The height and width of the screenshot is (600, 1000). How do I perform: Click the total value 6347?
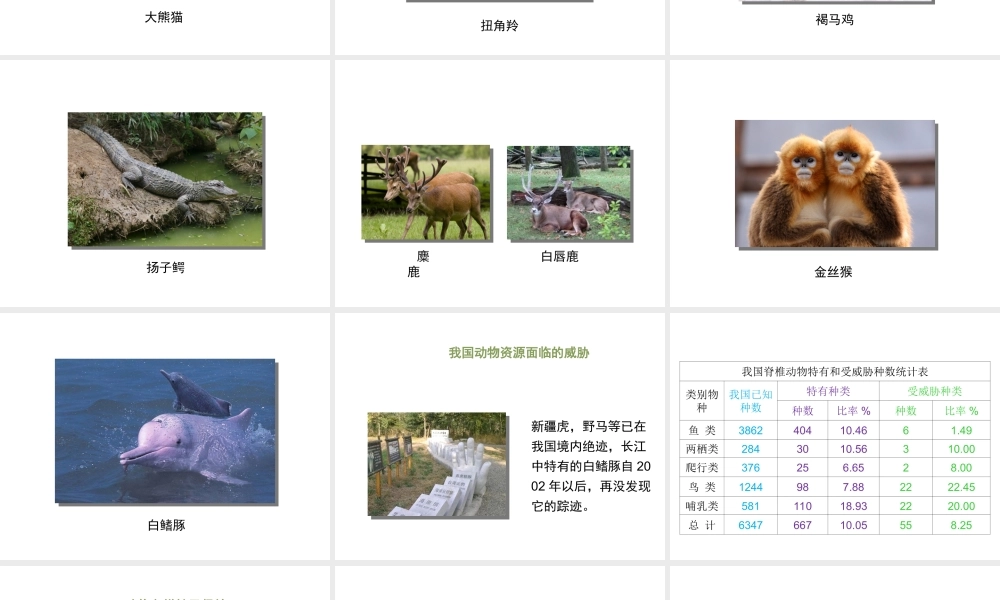751,525
